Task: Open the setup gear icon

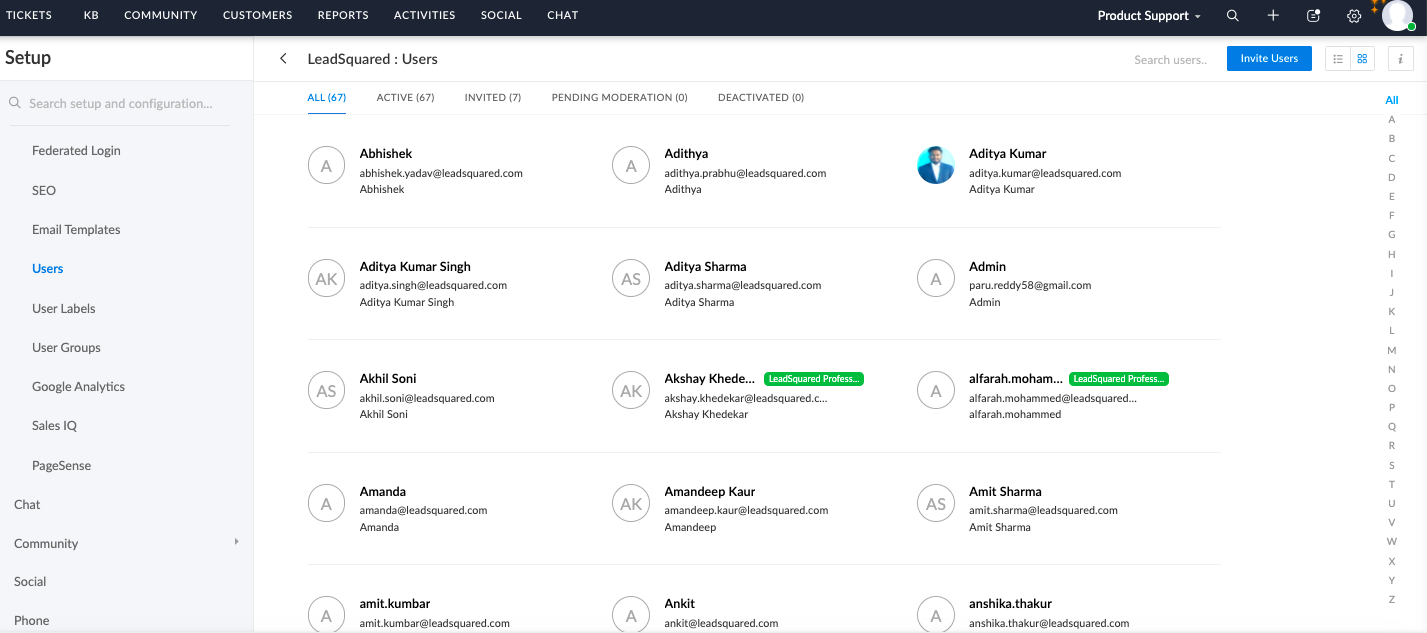Action: pyautogui.click(x=1354, y=16)
